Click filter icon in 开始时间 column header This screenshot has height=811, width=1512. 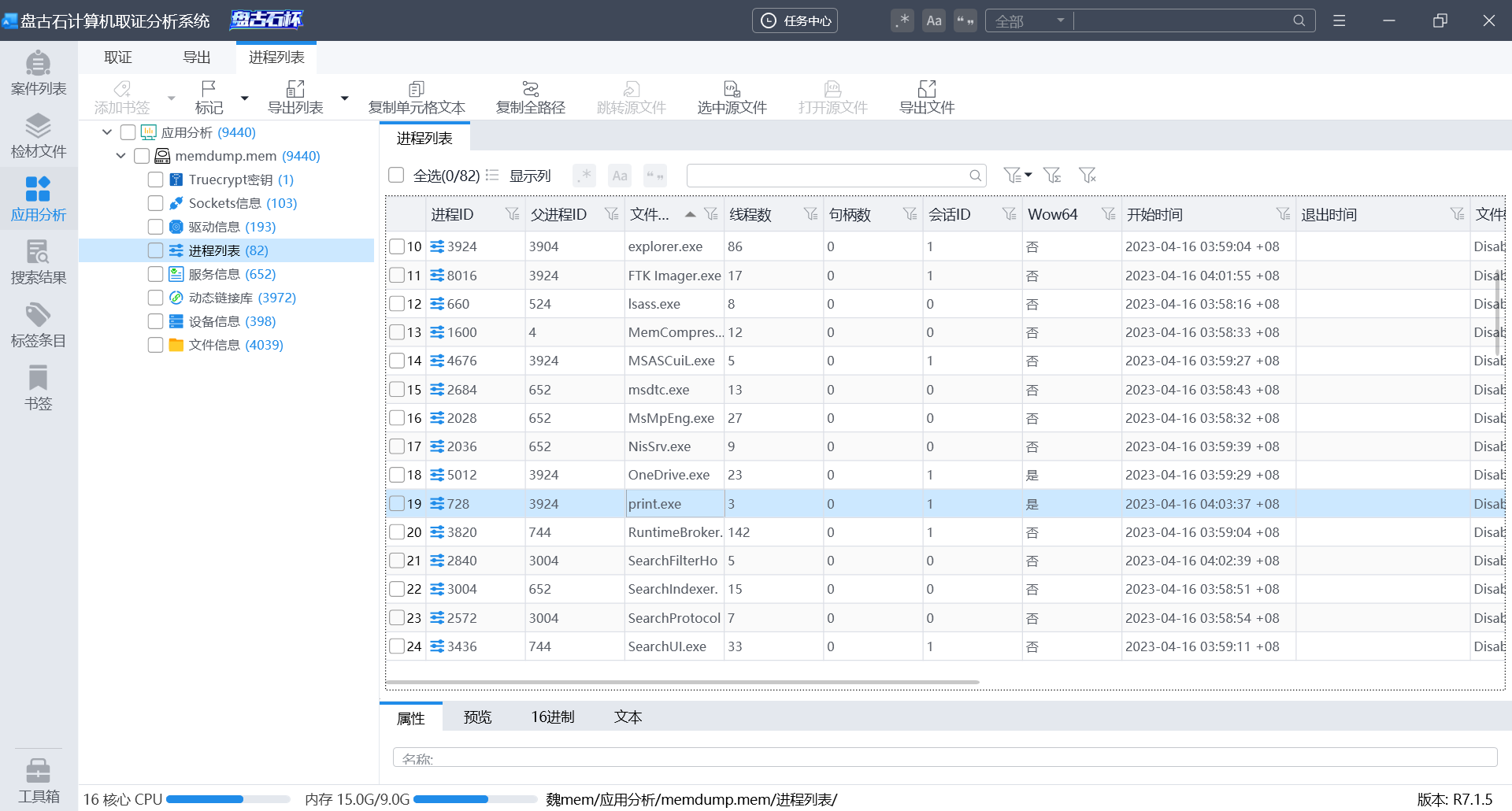[x=1284, y=214]
